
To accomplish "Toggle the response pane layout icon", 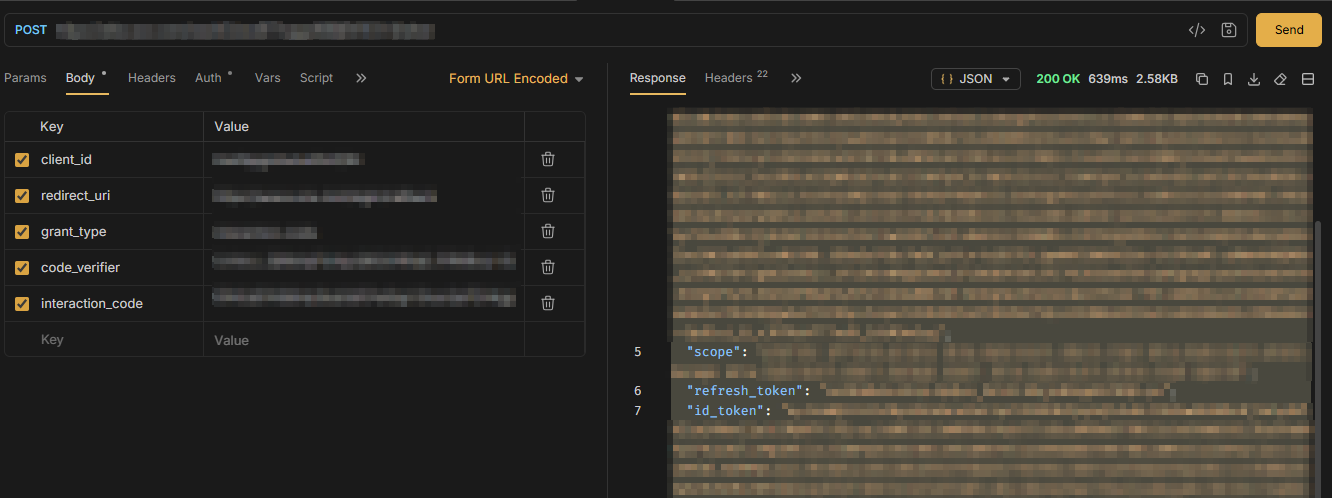I will point(1307,79).
